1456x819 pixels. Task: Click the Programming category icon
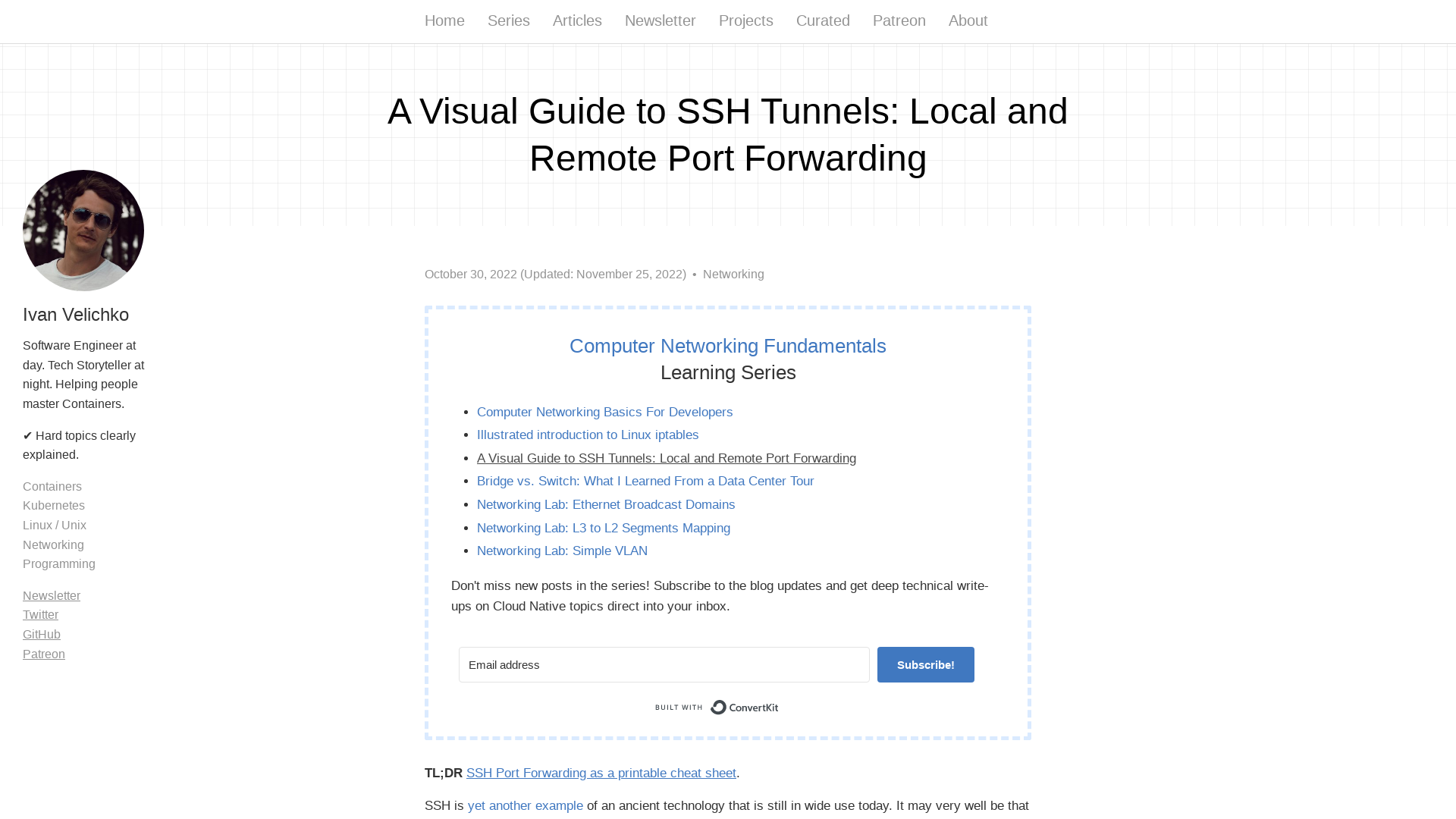tap(59, 564)
